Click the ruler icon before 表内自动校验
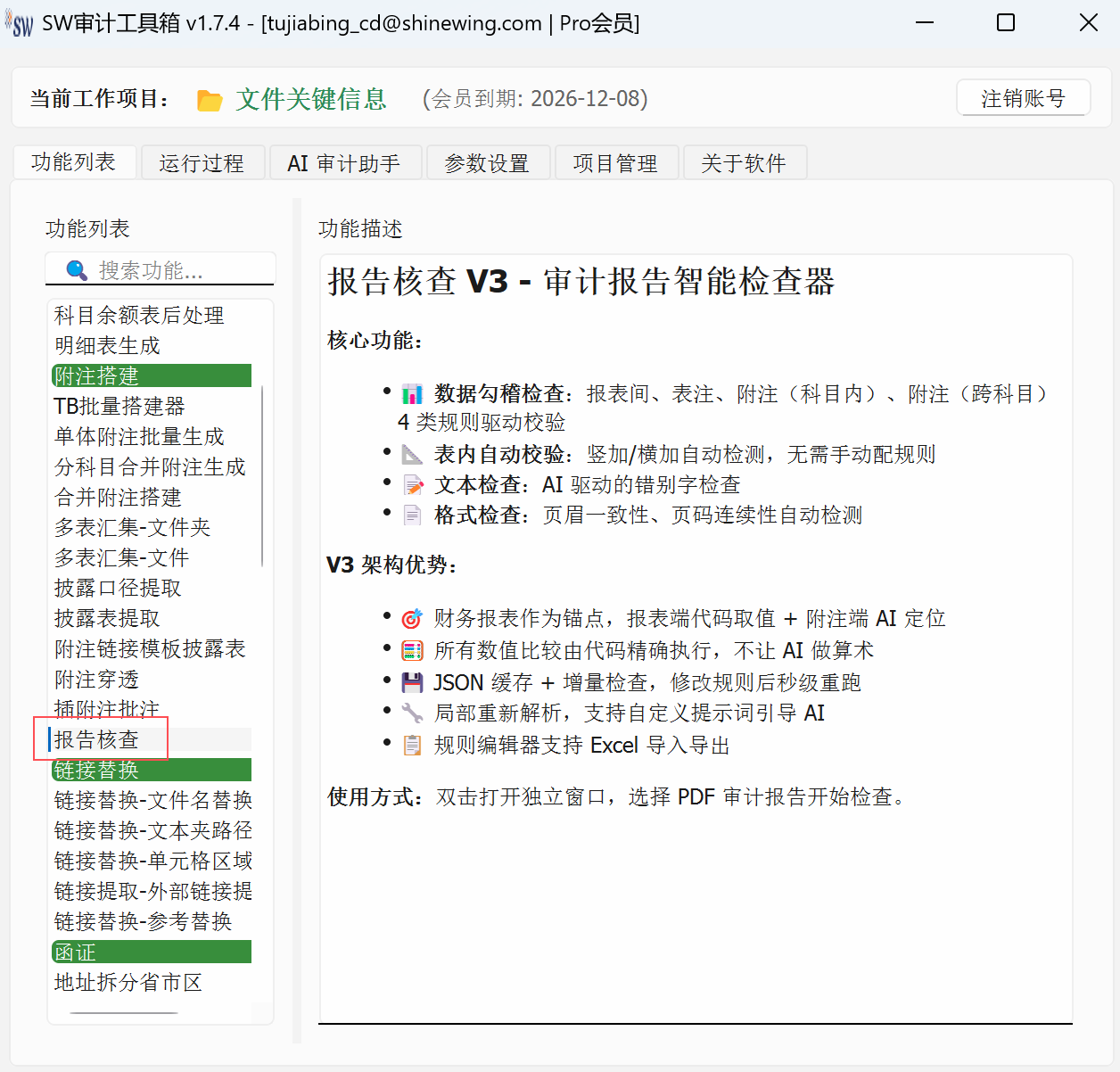This screenshot has width=1120, height=1072. click(x=411, y=452)
